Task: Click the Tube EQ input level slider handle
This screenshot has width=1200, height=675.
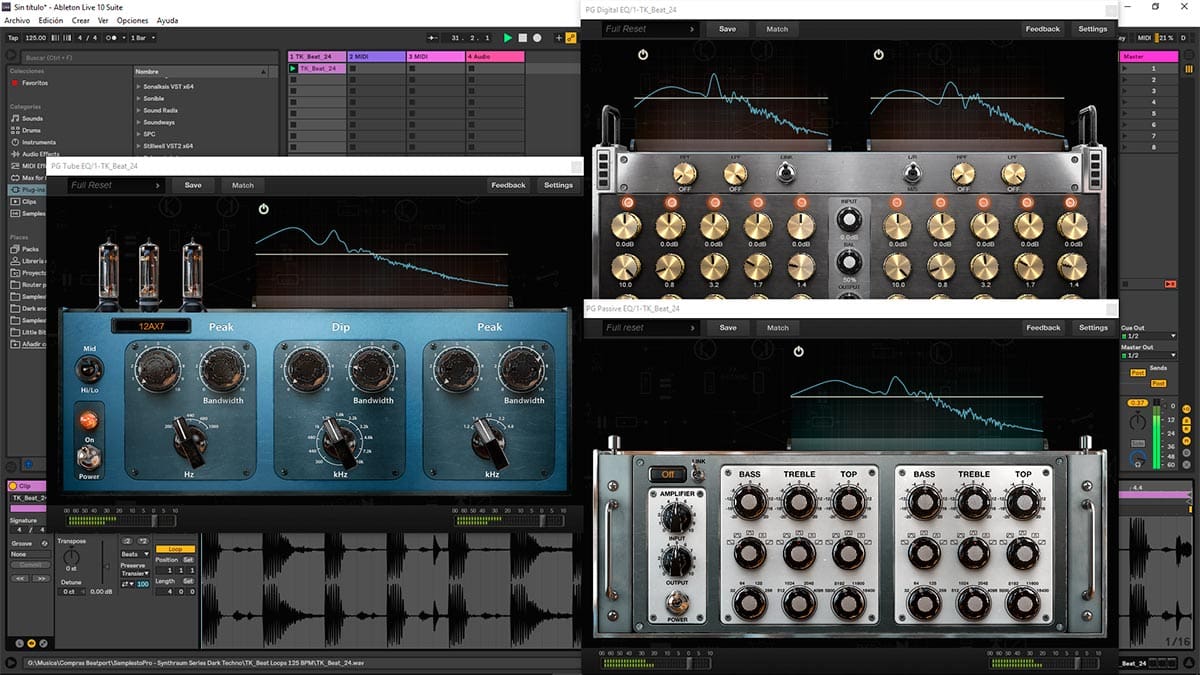Action: point(155,520)
